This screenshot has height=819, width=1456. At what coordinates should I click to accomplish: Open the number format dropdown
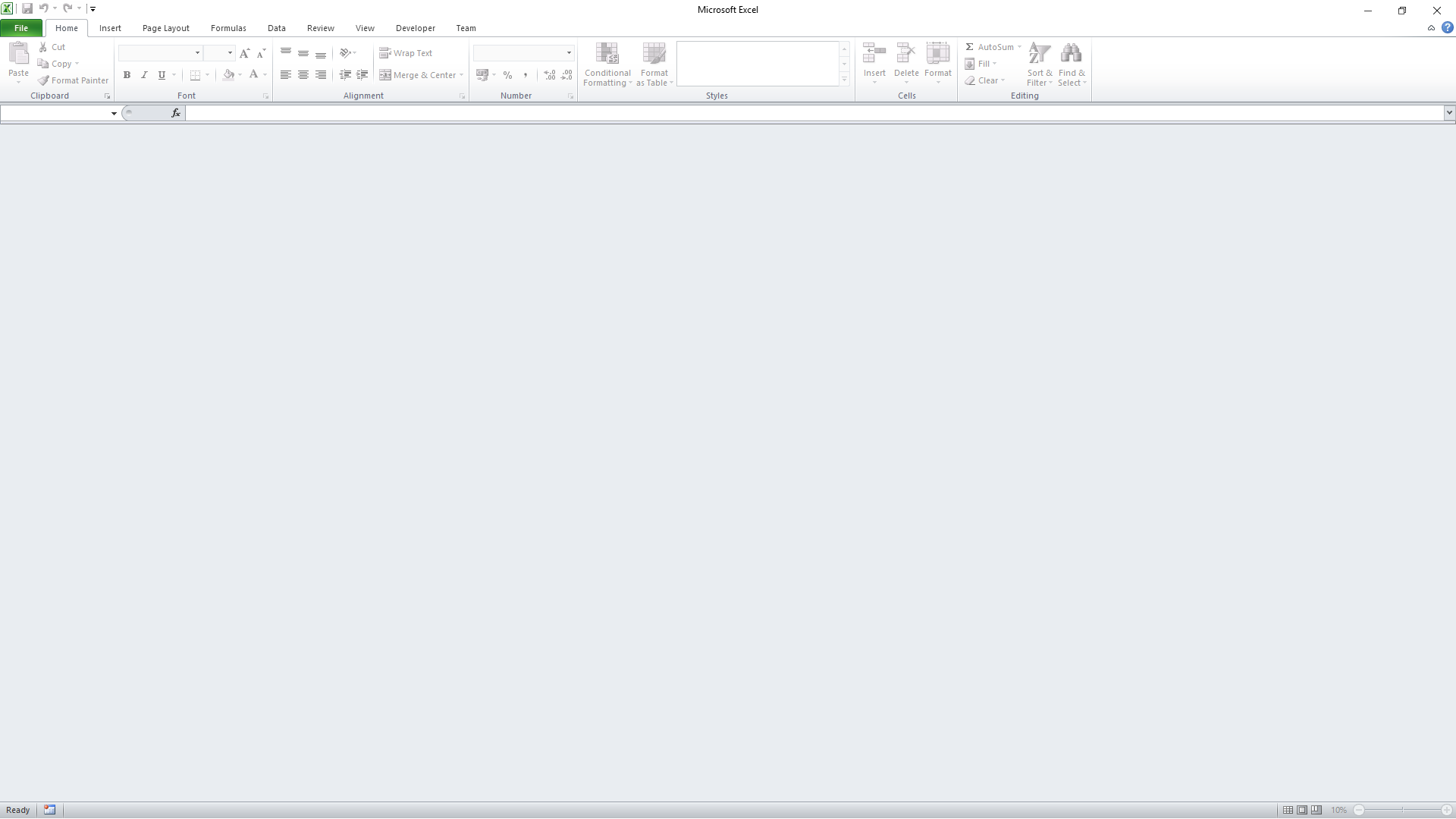point(569,53)
